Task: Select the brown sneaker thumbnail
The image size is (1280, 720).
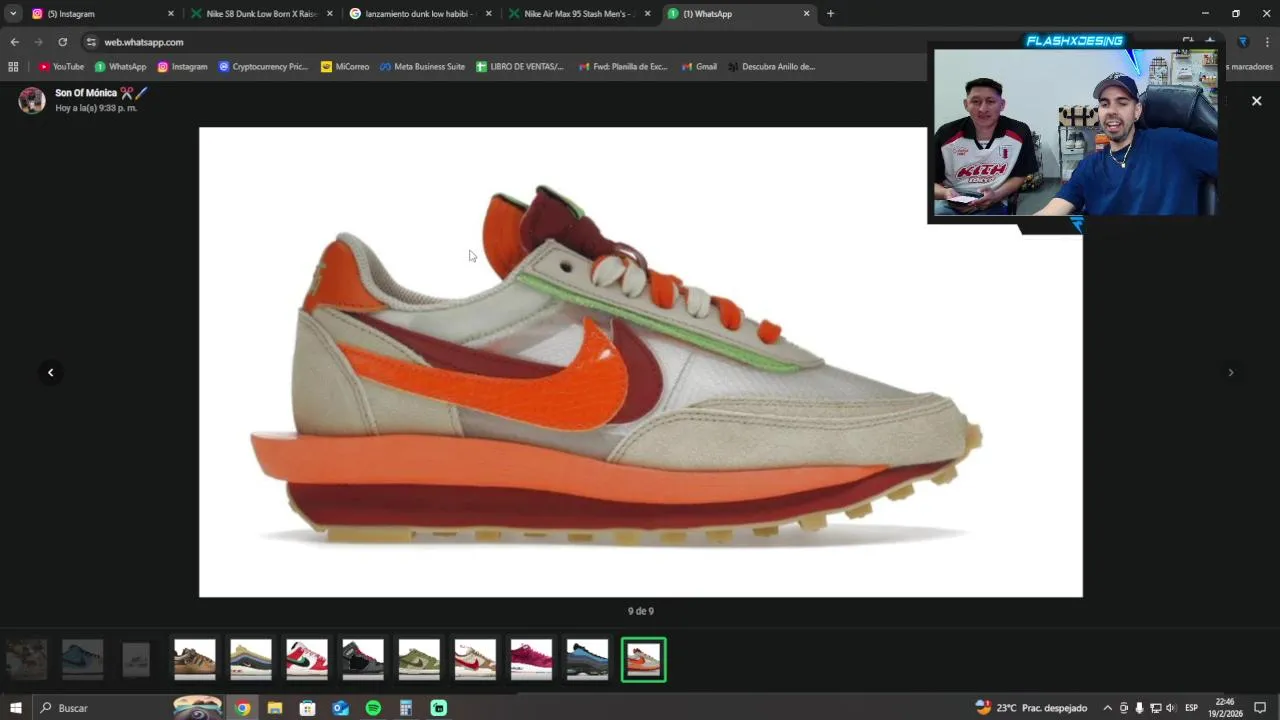Action: coord(194,659)
